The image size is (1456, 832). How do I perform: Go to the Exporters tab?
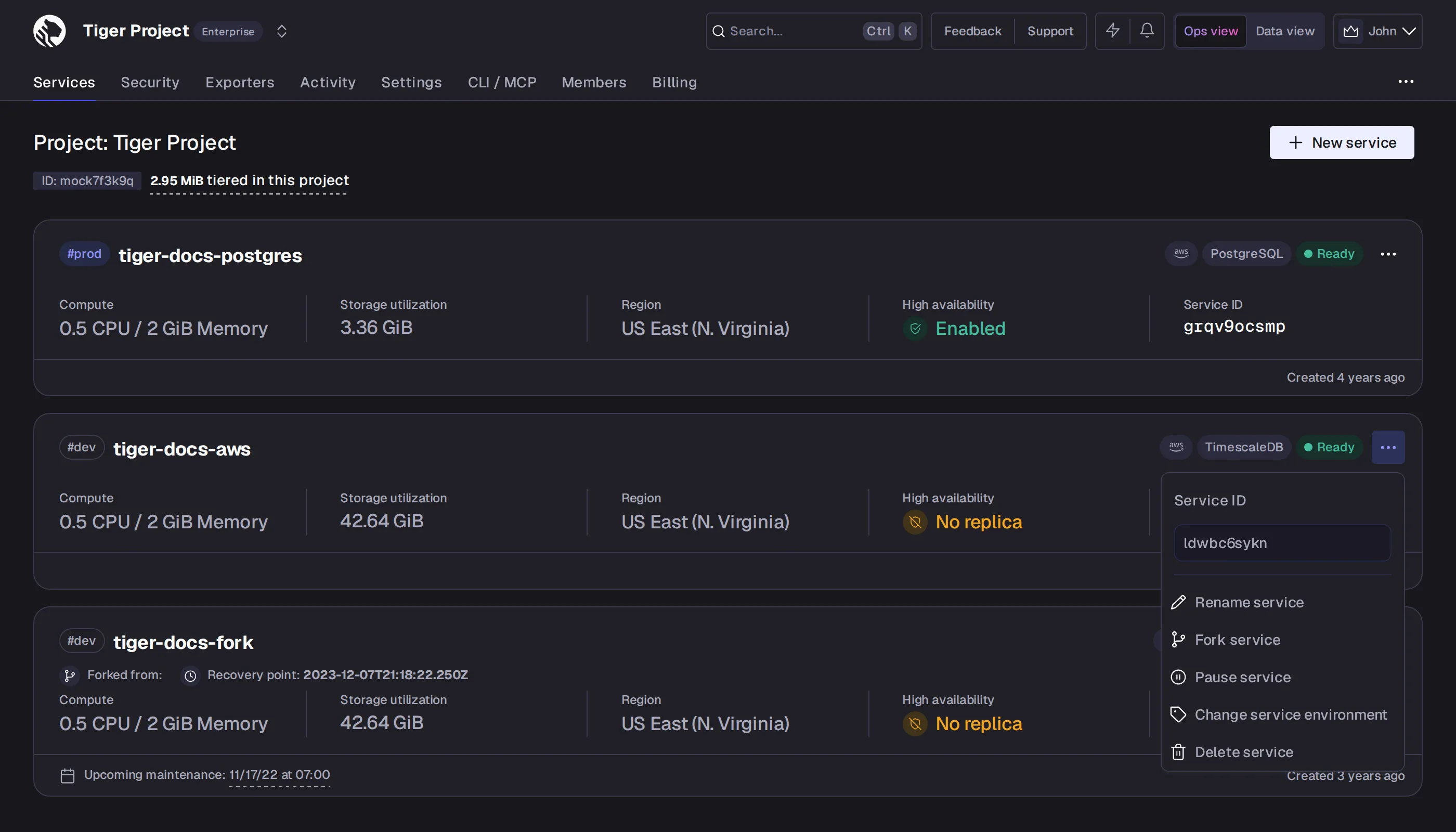[239, 82]
